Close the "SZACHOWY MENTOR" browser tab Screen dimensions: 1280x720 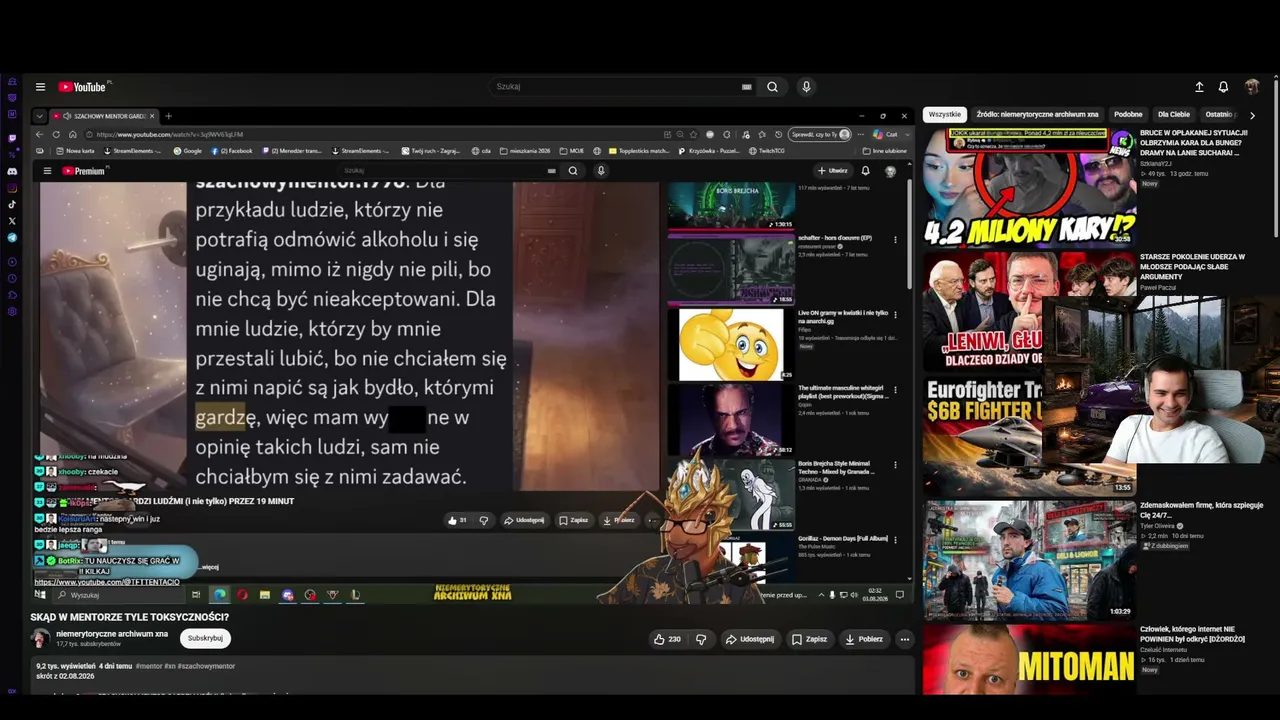(x=152, y=116)
